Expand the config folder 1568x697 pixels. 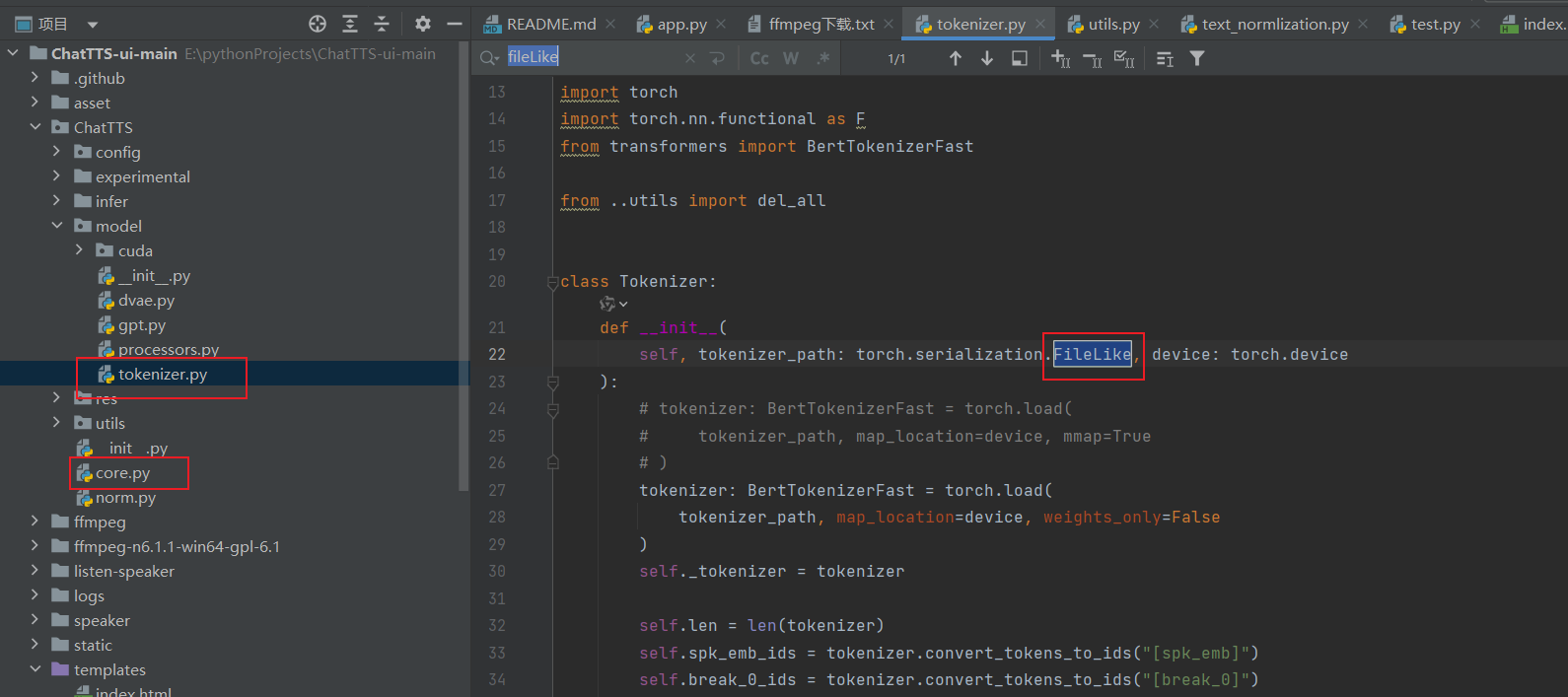coord(56,151)
